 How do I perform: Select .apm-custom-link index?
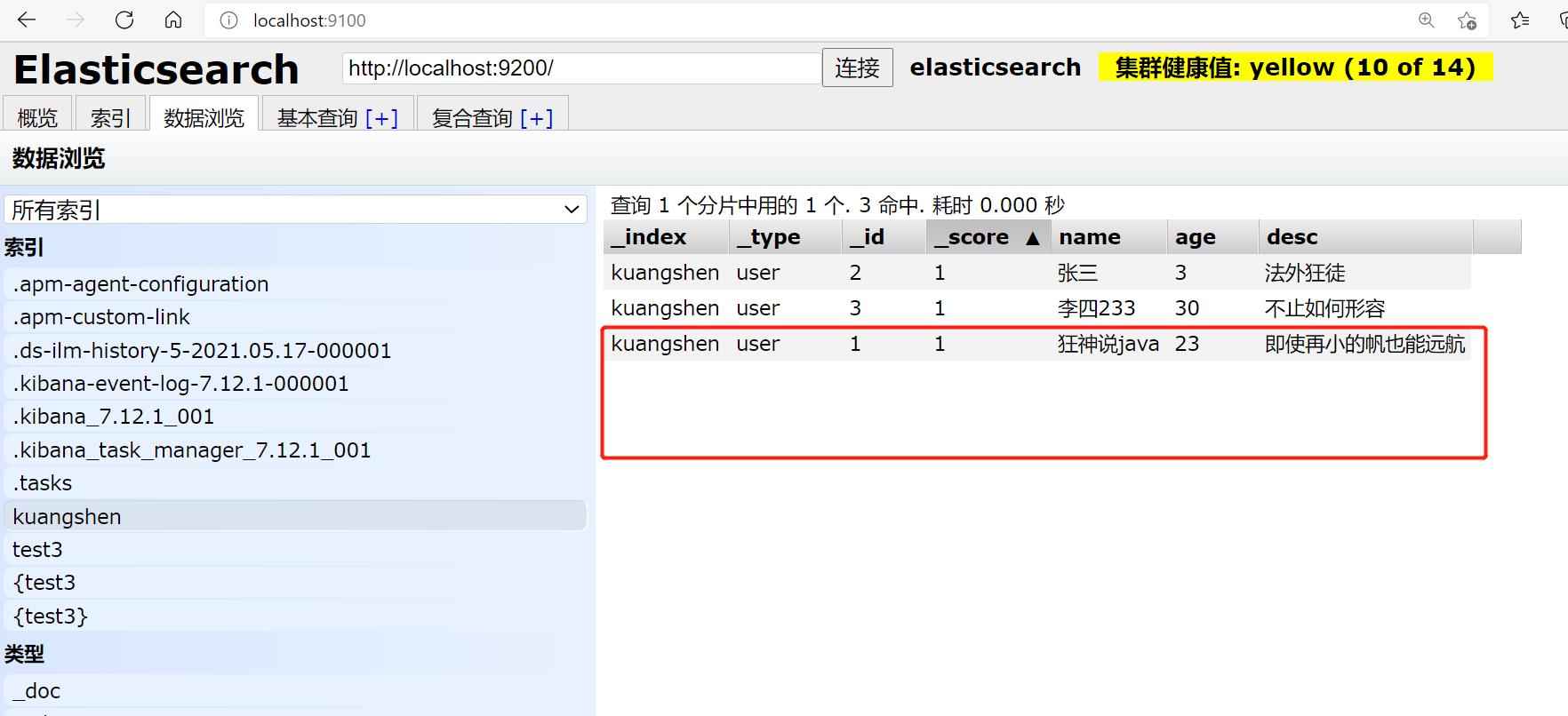[x=295, y=317]
